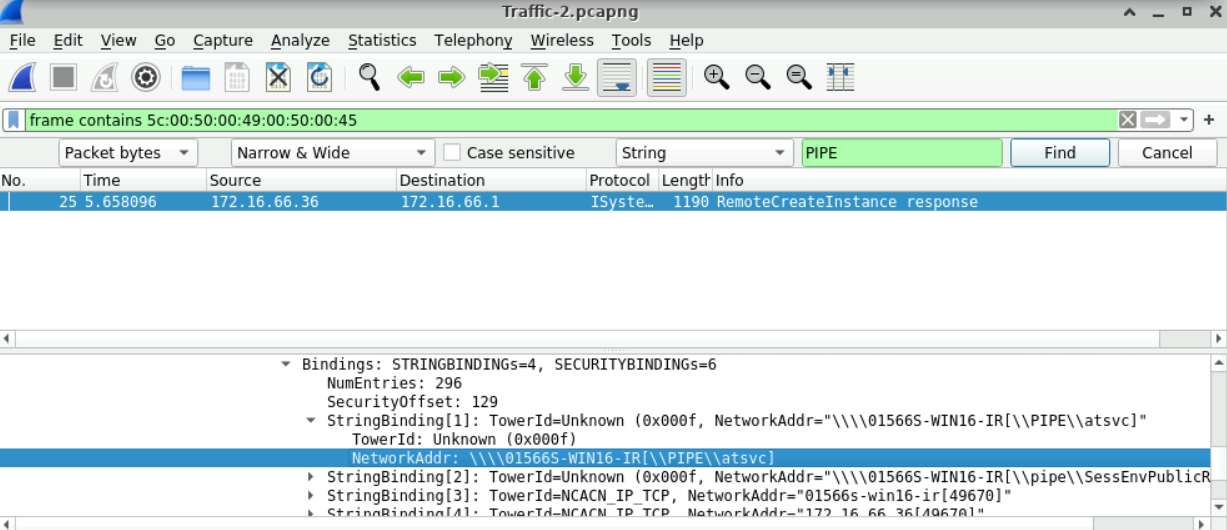
Task: Jump to the last packet icon
Action: (x=575, y=77)
